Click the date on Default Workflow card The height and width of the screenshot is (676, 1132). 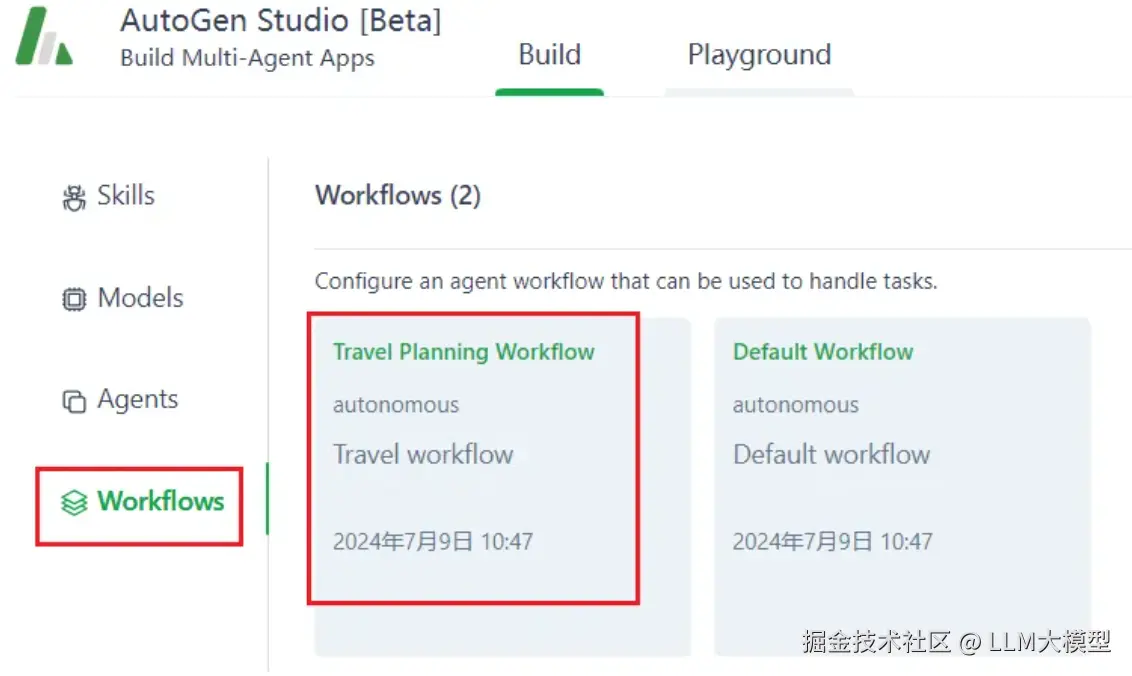point(832,542)
